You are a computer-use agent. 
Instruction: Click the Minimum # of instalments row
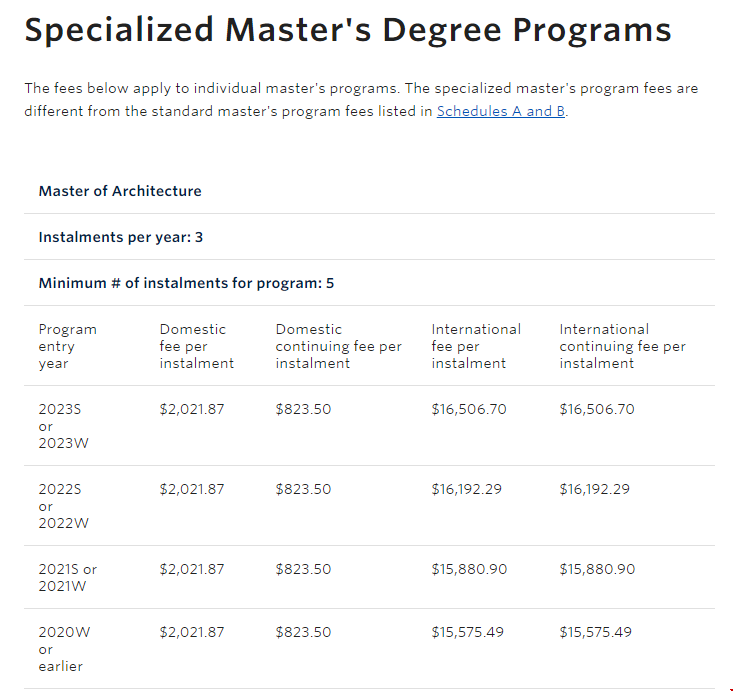click(186, 283)
